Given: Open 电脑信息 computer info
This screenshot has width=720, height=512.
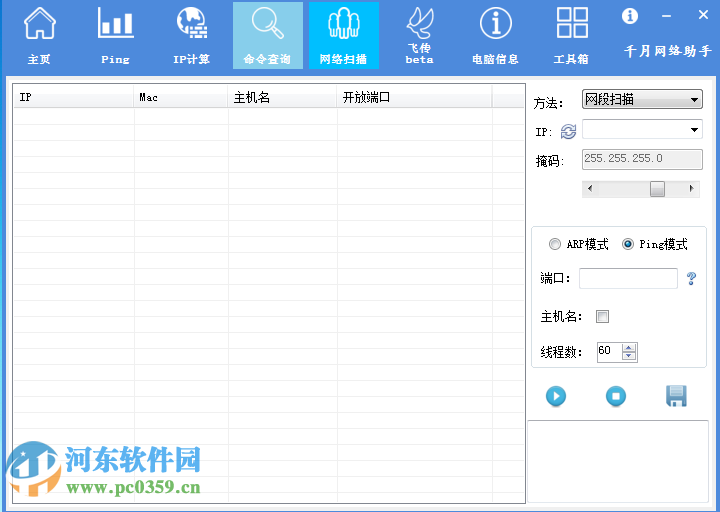Looking at the screenshot, I should coord(495,36).
